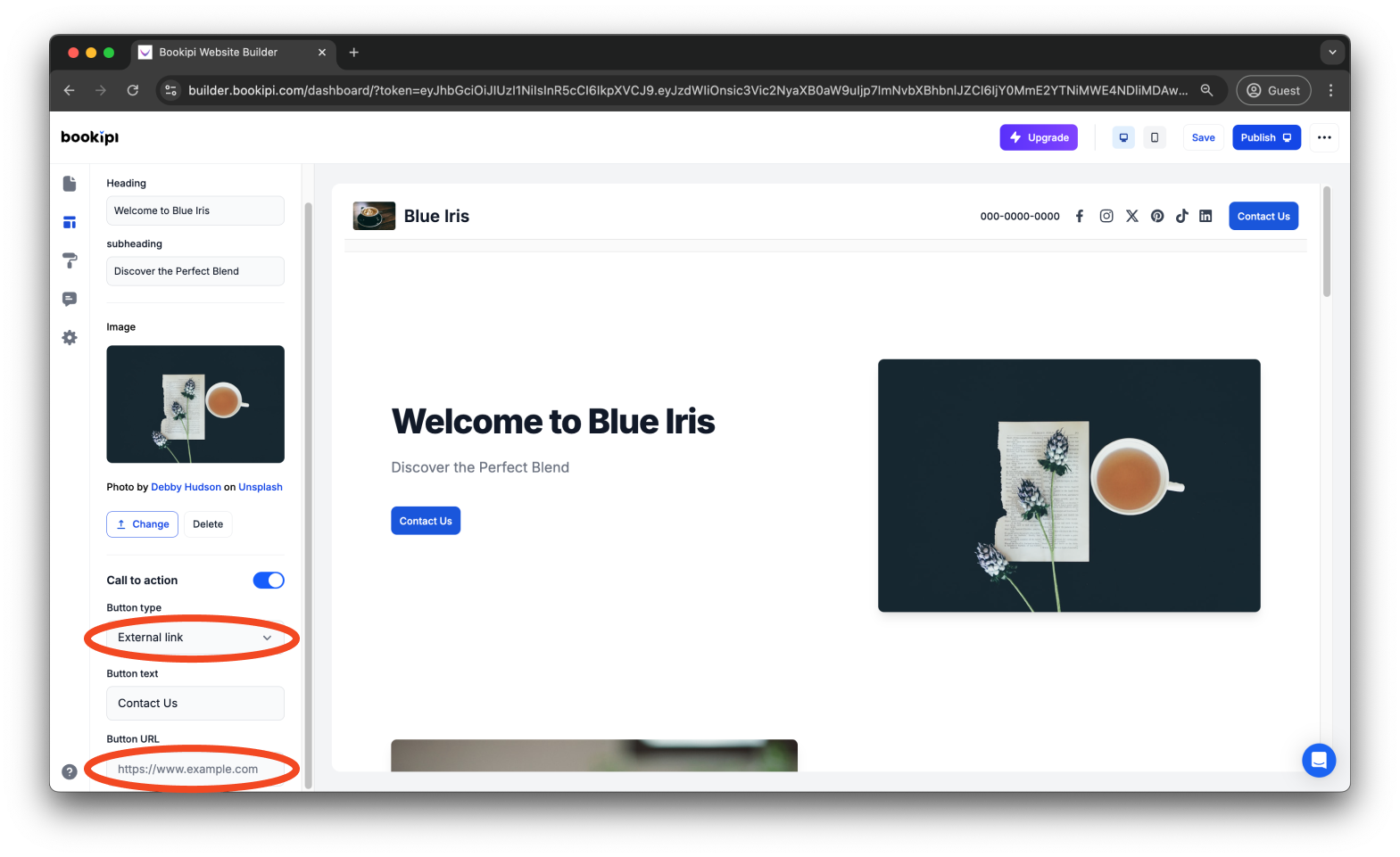Click the left panel scrollbar

click(308, 495)
